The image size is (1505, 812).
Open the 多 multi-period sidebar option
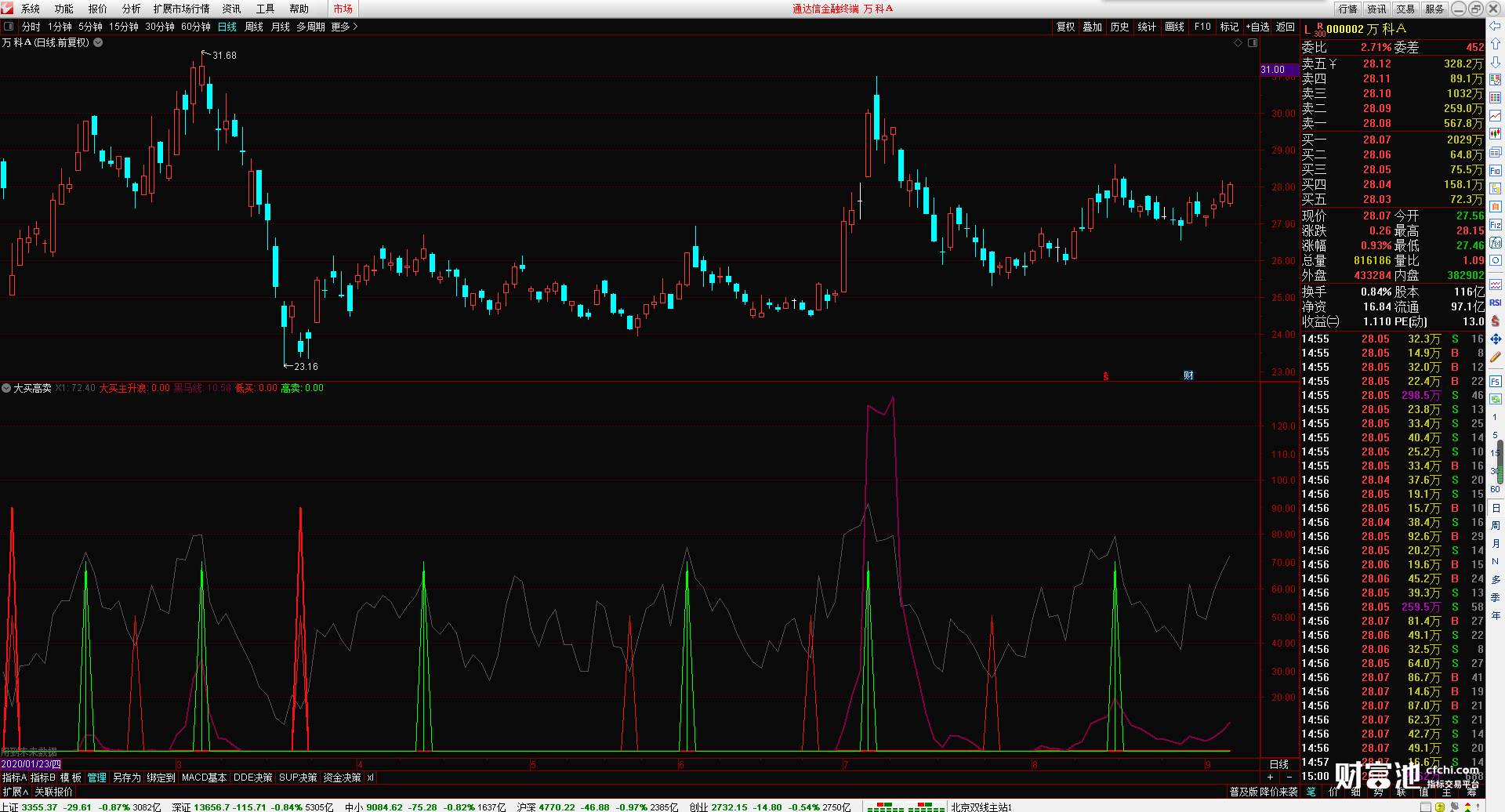point(1496,580)
